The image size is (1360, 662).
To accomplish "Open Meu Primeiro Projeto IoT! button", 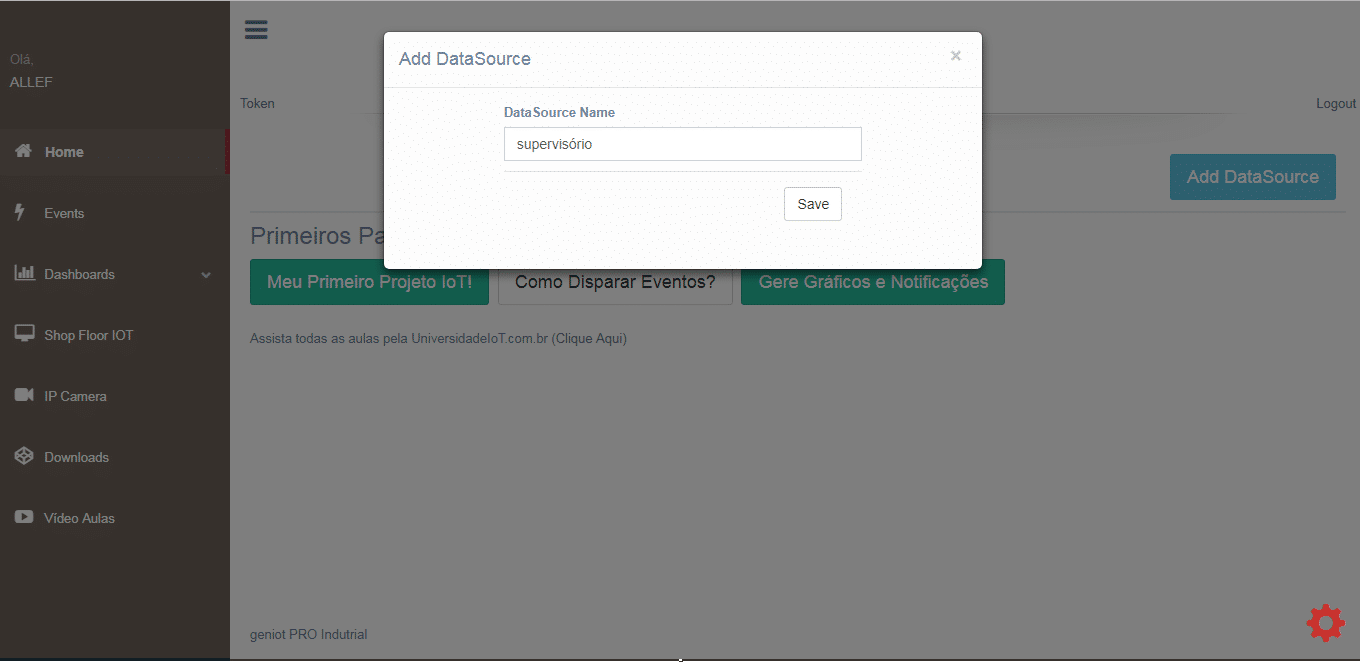I will pyautogui.click(x=369, y=282).
